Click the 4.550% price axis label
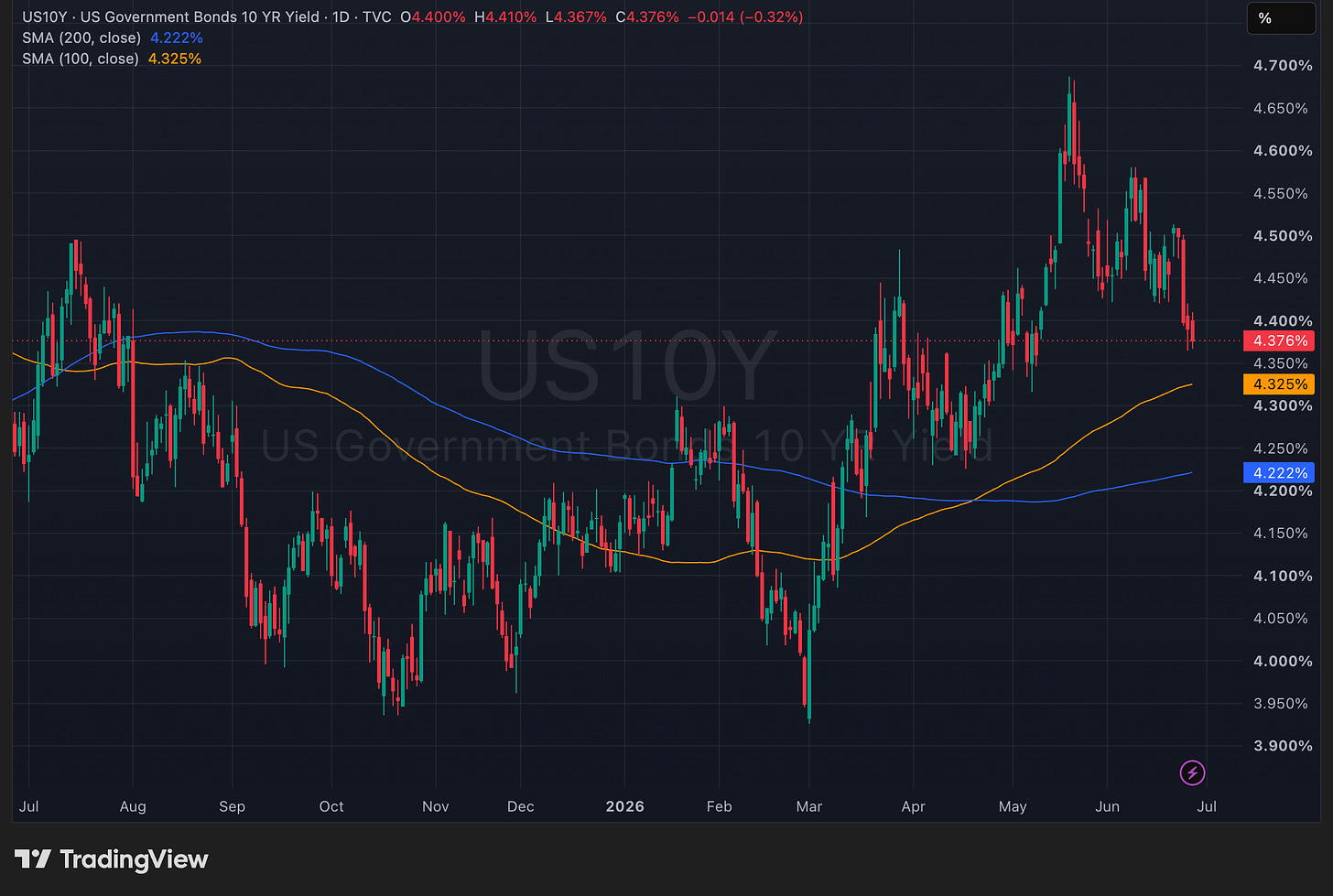The height and width of the screenshot is (896, 1333). coord(1280,193)
